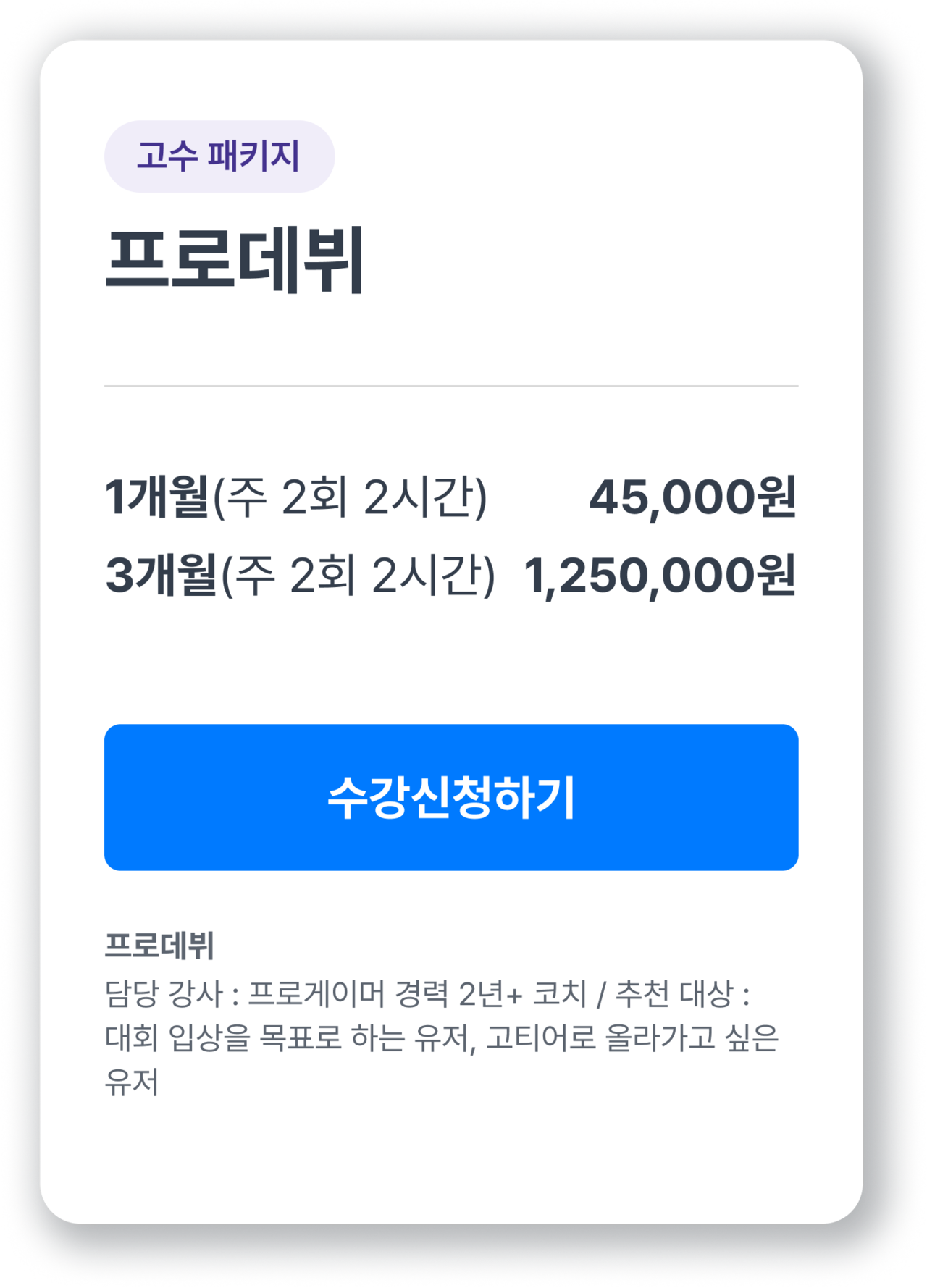Image resolution: width=927 pixels, height=1288 pixels.
Task: Click the large 프로데뷔 title
Action: tap(235, 260)
